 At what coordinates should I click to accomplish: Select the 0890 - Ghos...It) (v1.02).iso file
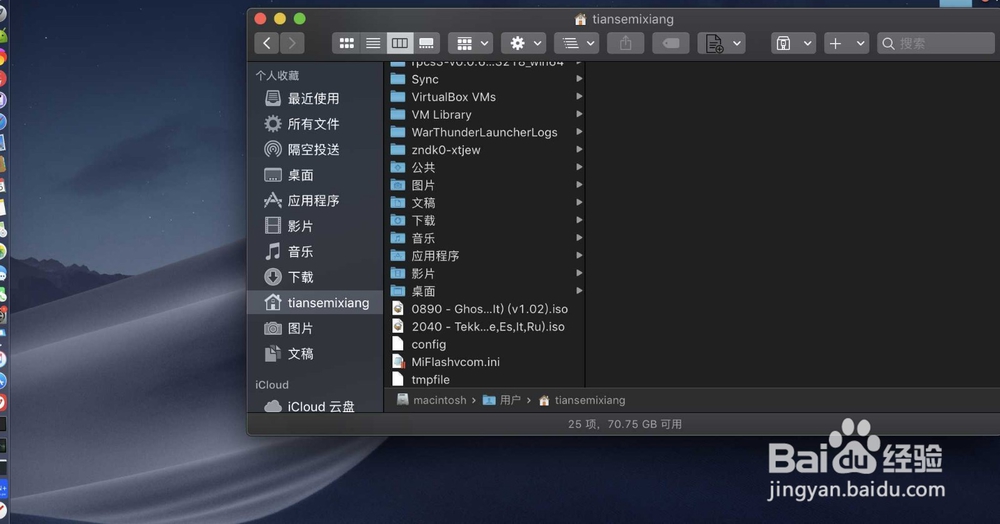485,309
